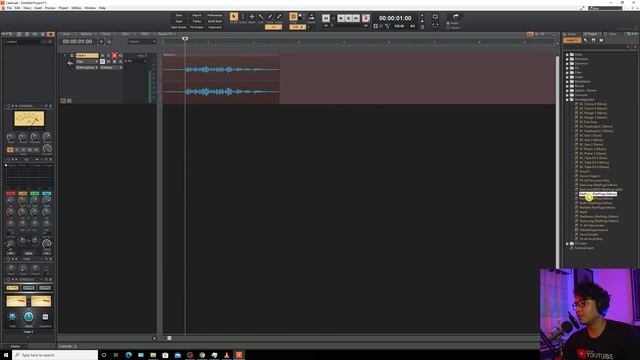Select the S-Type console emulator mode

pos(12,288)
